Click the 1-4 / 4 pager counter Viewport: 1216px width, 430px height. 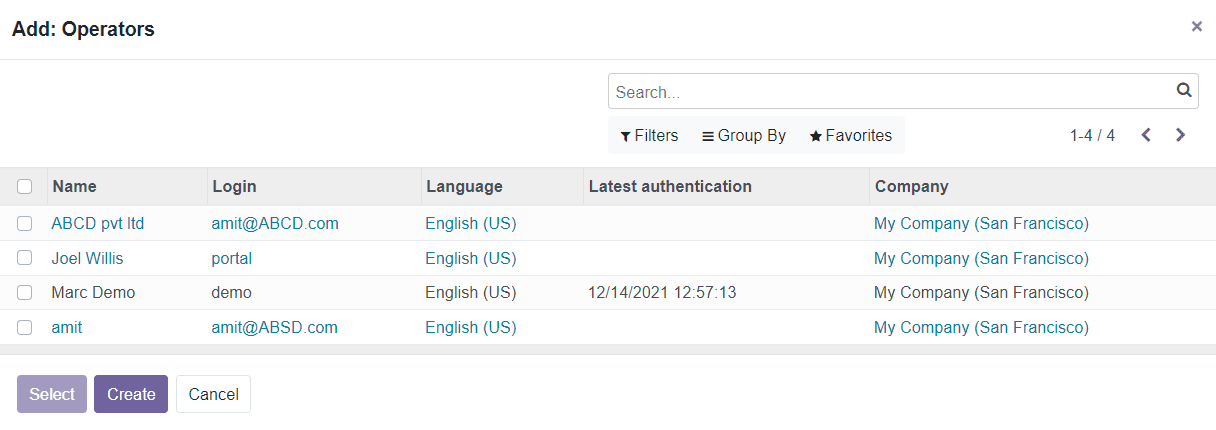pyautogui.click(x=1092, y=135)
